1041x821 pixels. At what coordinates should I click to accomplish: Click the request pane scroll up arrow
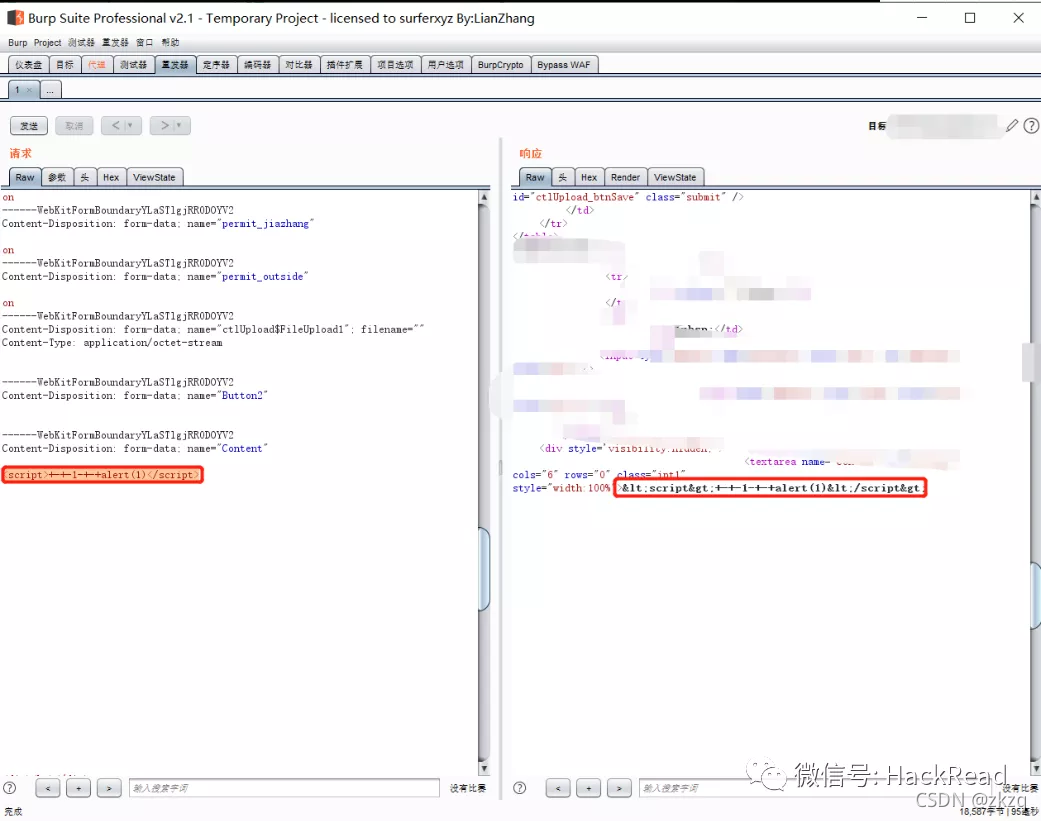point(484,197)
